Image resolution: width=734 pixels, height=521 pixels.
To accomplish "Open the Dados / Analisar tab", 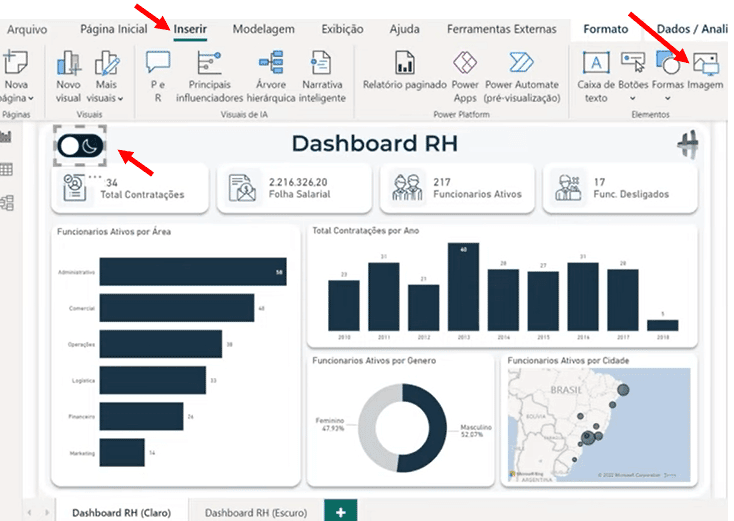I will click(x=692, y=29).
